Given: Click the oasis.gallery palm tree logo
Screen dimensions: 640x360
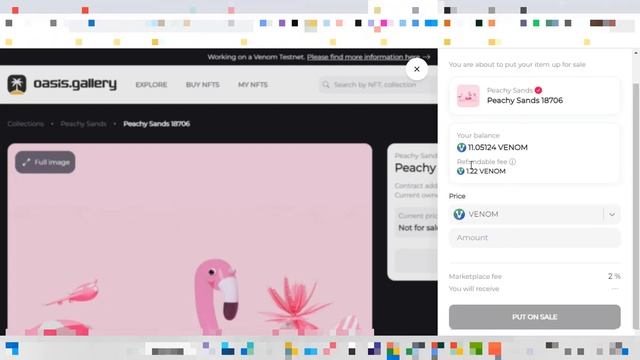Looking at the screenshot, I should pos(17,84).
